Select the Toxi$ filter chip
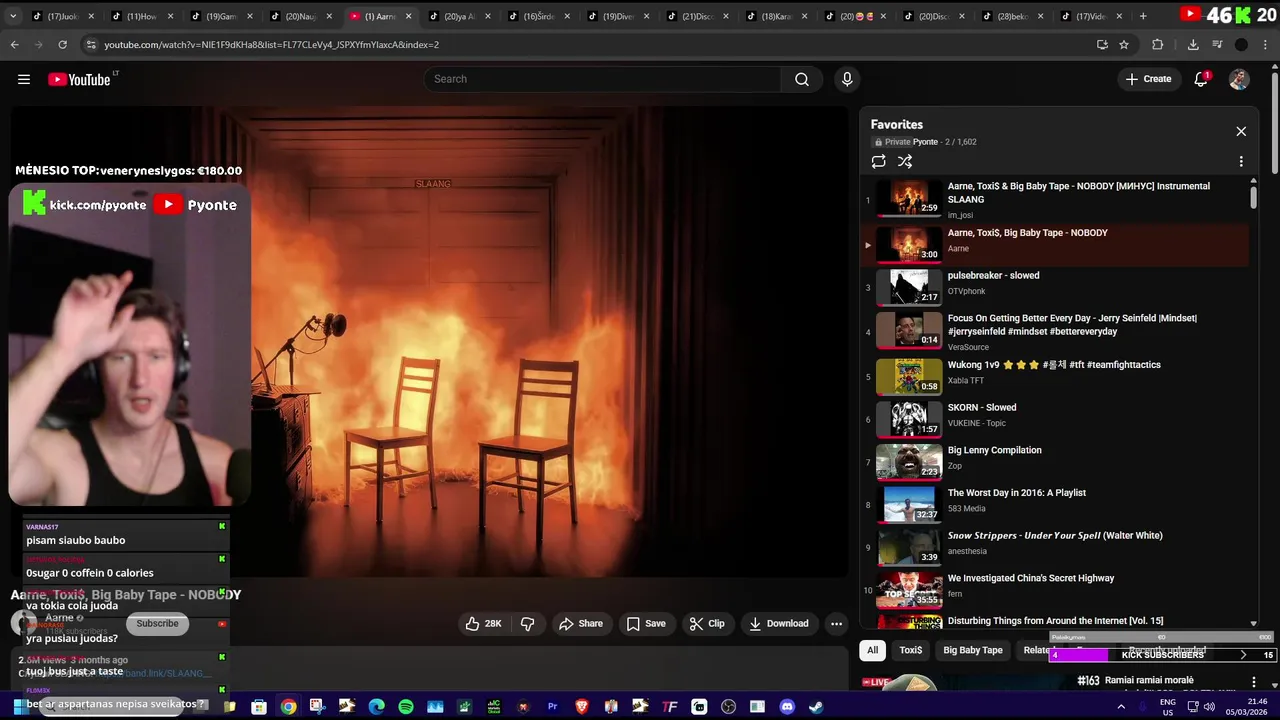 click(911, 650)
